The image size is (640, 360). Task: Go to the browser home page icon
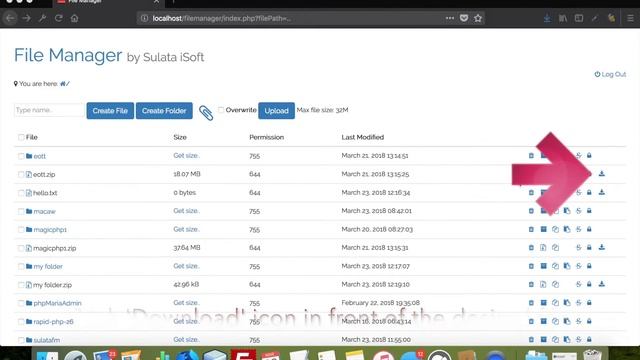point(74,18)
